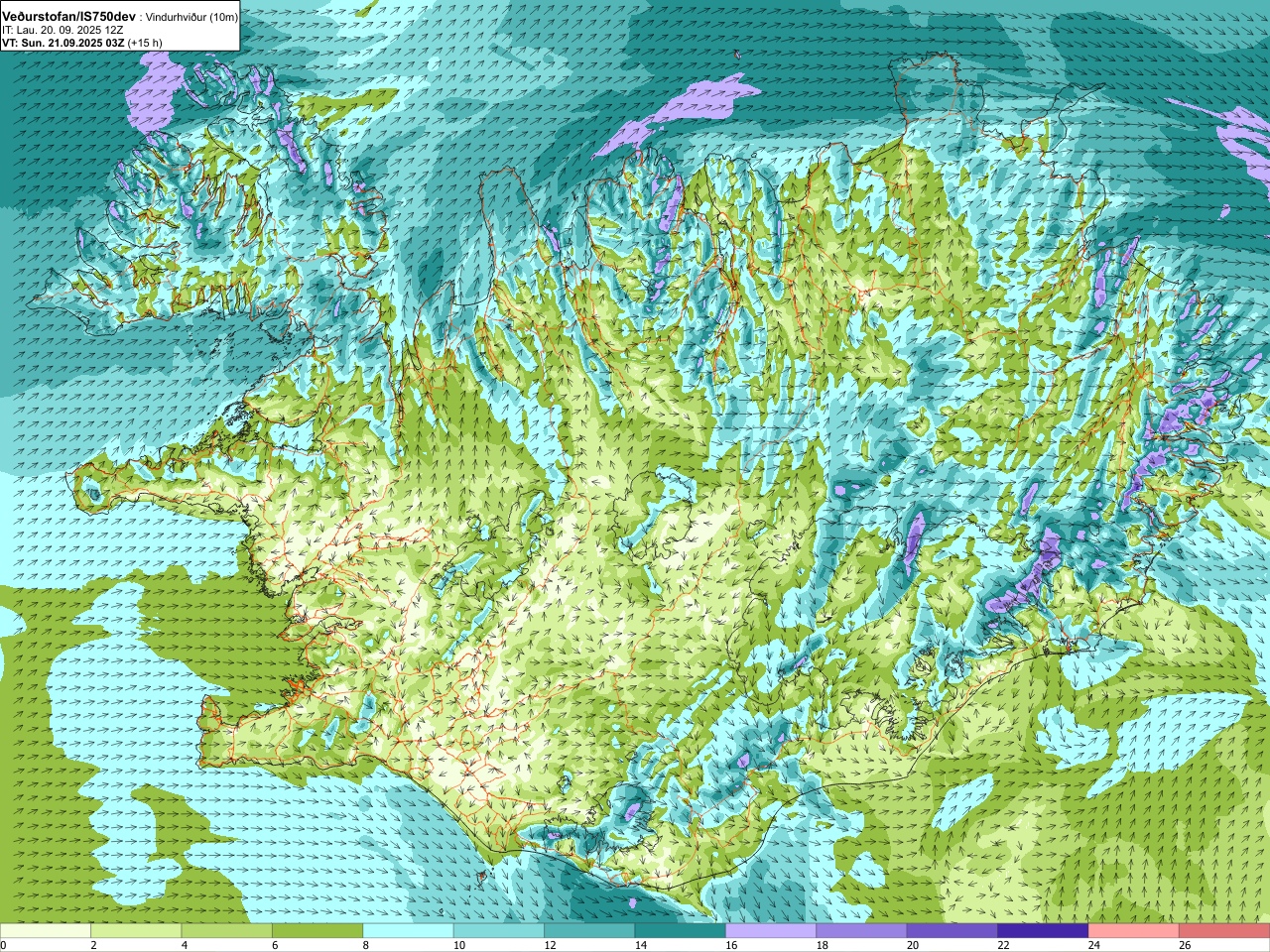Click the '(+15 h)' forecast offset text
The width and height of the screenshot is (1270, 952).
click(145, 43)
